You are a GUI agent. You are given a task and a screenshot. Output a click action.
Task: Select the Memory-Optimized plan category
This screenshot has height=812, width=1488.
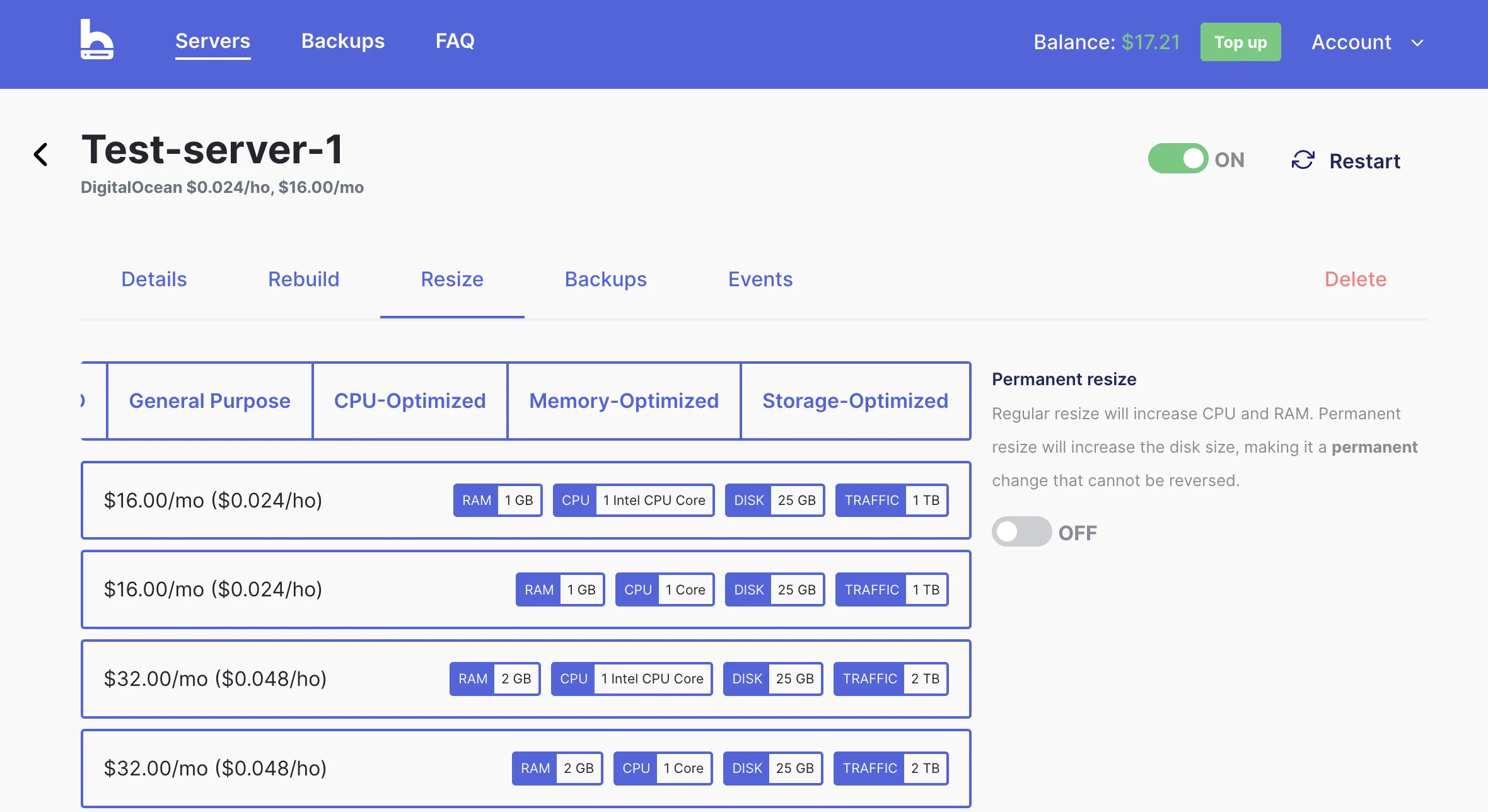(624, 401)
